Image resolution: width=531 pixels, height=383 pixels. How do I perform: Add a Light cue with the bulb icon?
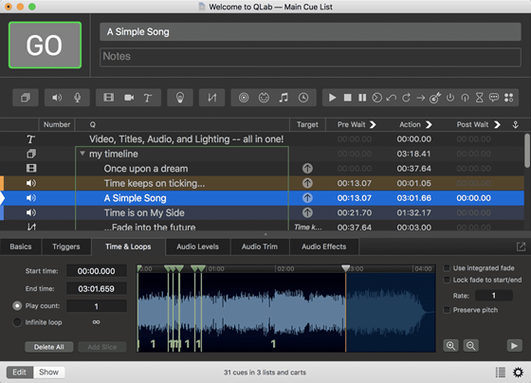[180, 98]
